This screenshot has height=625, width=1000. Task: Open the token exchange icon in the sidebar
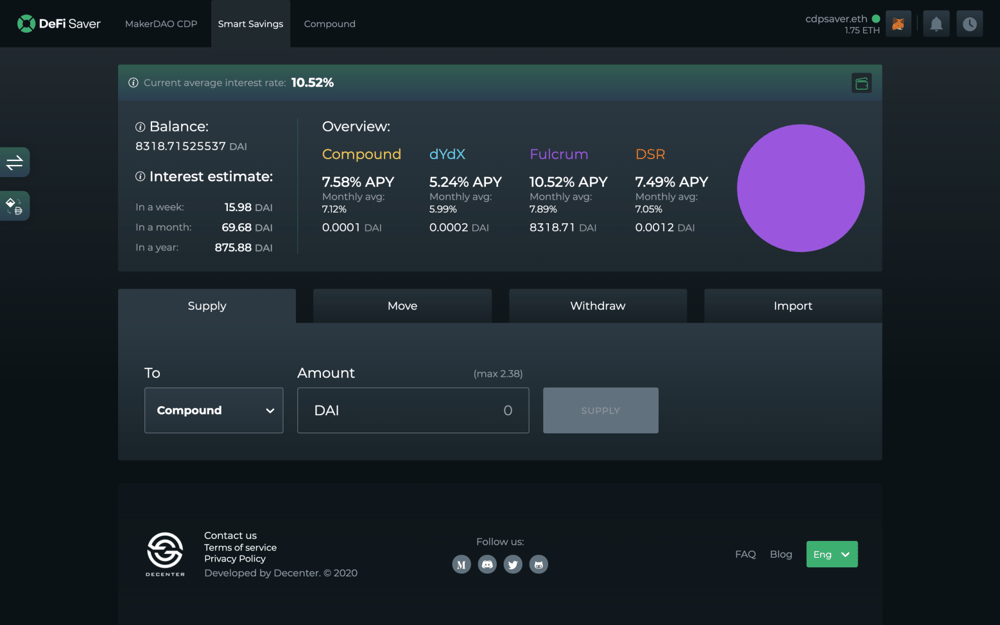14,205
